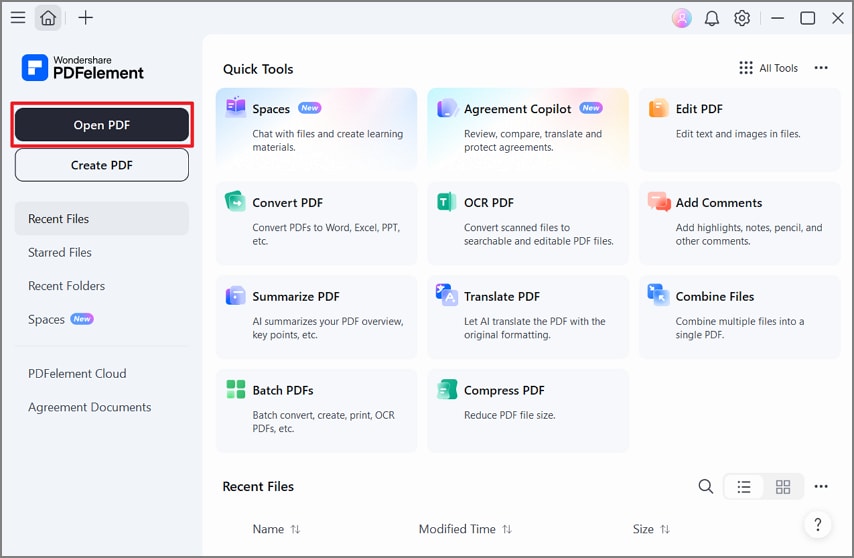Click the Summarize PDF card title
Screen dimensions: 854x558
click(x=296, y=297)
